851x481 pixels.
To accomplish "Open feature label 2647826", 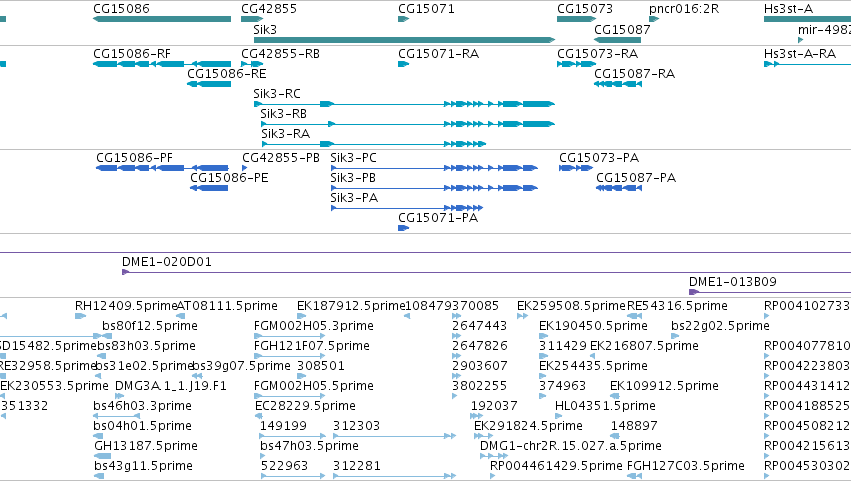I will (x=480, y=346).
